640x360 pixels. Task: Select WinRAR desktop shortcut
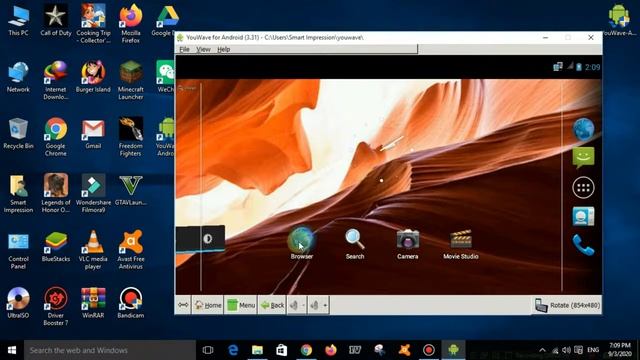pyautogui.click(x=93, y=303)
